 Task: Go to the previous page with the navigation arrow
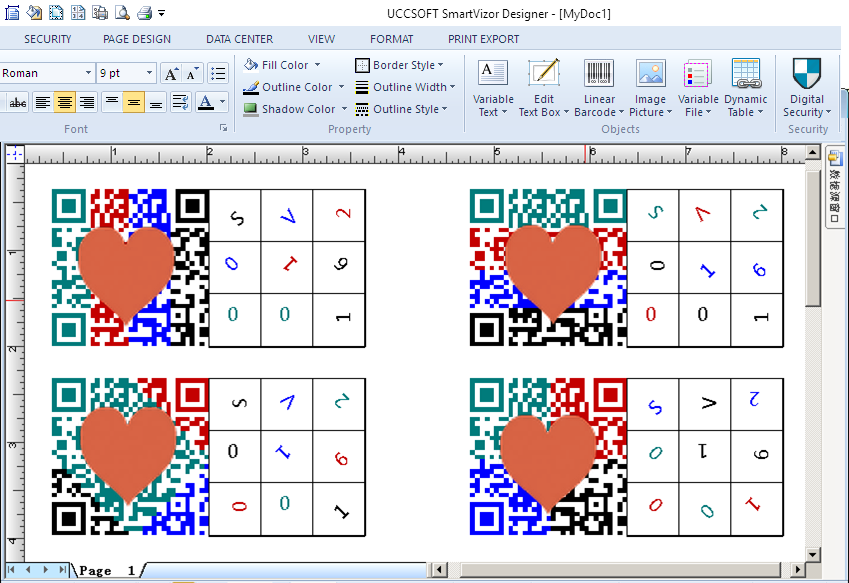click(x=28, y=569)
